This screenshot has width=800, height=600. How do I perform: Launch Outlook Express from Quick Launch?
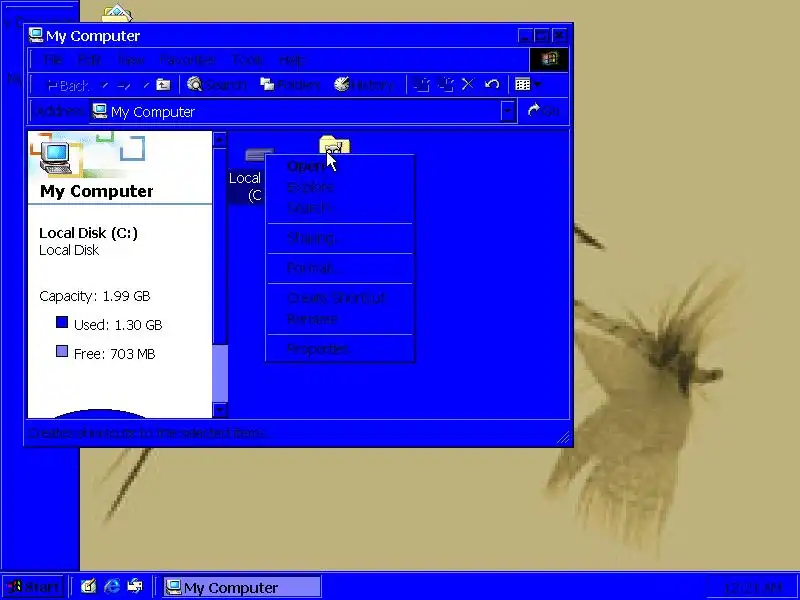(x=135, y=586)
